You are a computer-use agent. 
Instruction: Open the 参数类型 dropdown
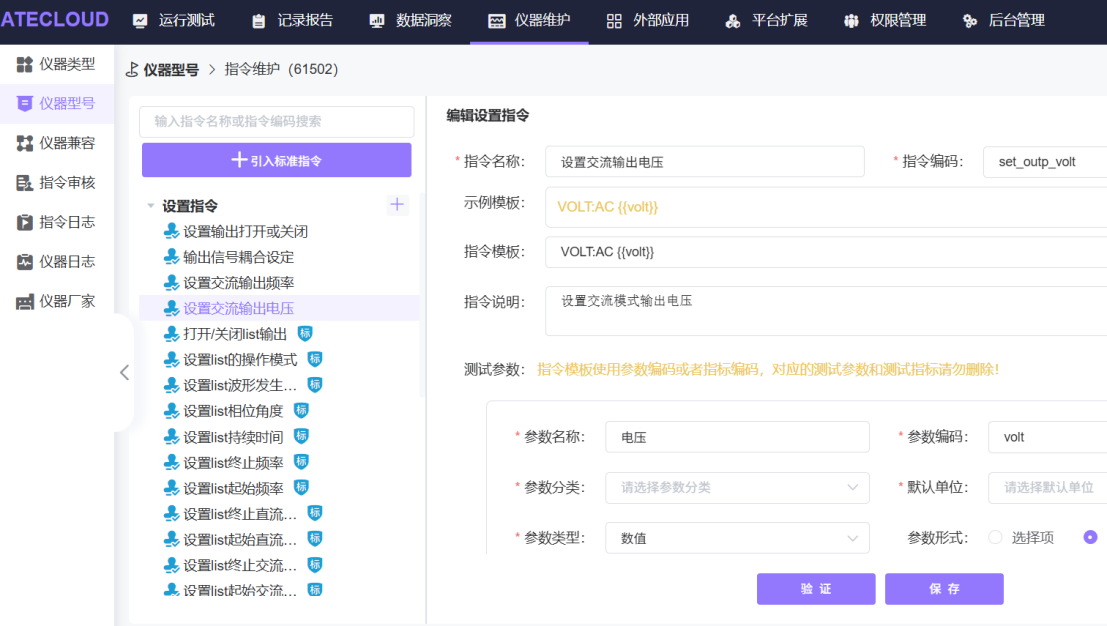tap(737, 538)
